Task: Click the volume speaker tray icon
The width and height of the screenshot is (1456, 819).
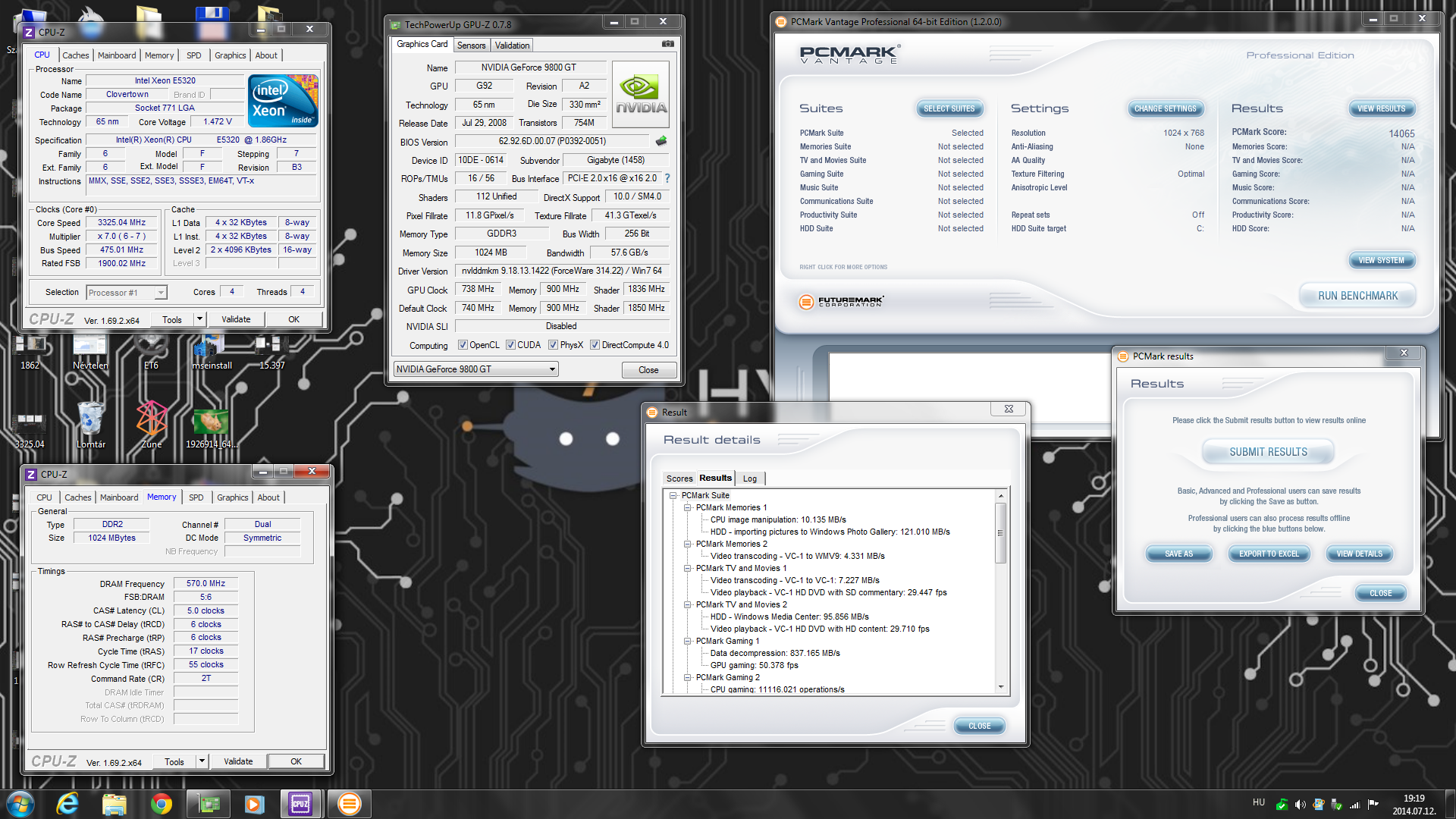Action: point(1300,804)
